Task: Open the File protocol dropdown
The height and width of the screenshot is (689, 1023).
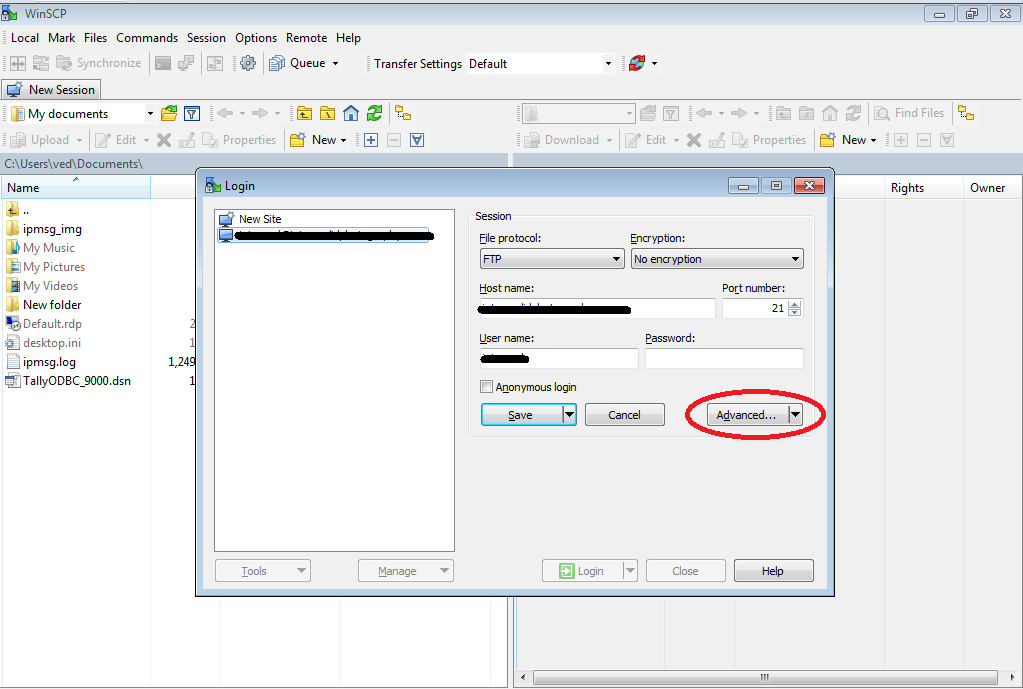Action: (552, 259)
